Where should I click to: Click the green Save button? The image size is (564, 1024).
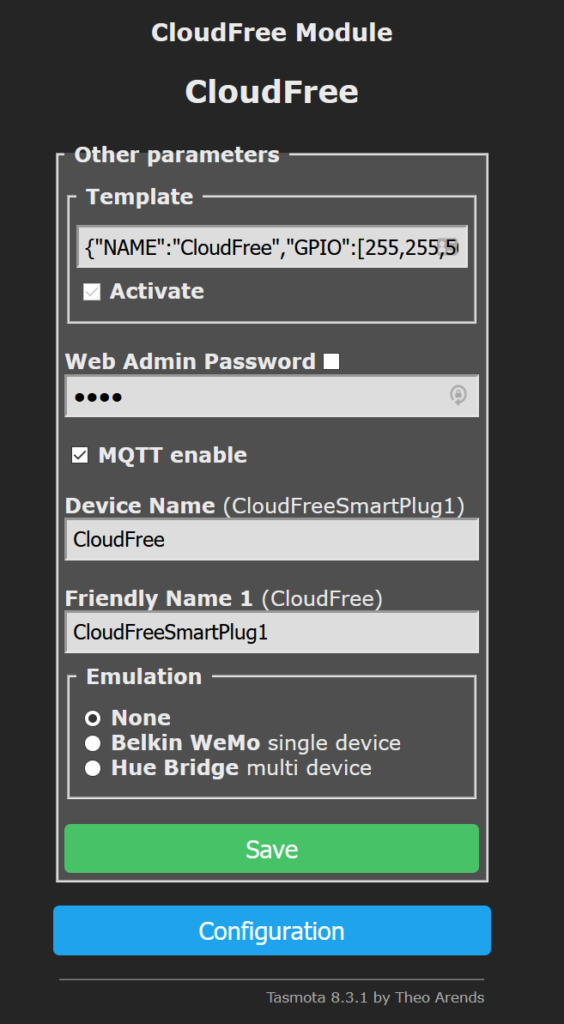click(272, 848)
